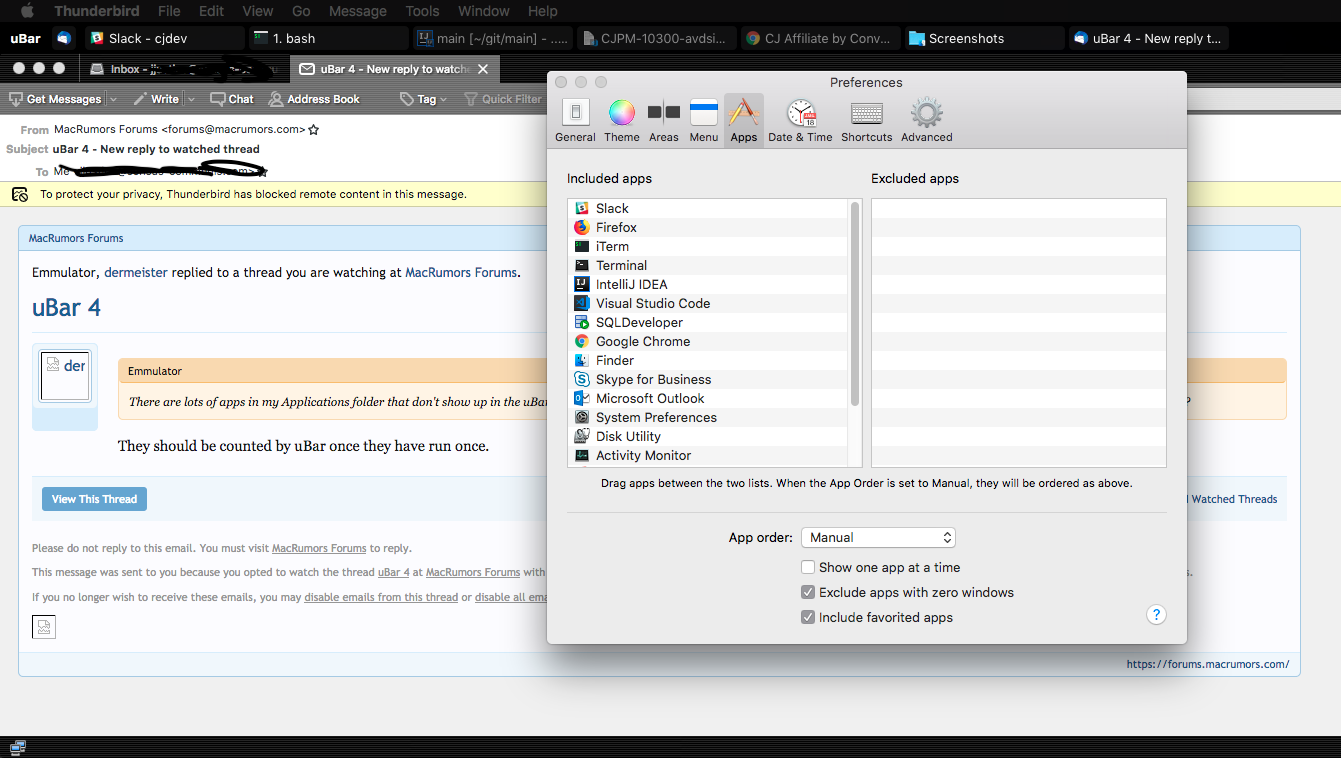
Task: Open the Message menu
Action: tap(358, 11)
